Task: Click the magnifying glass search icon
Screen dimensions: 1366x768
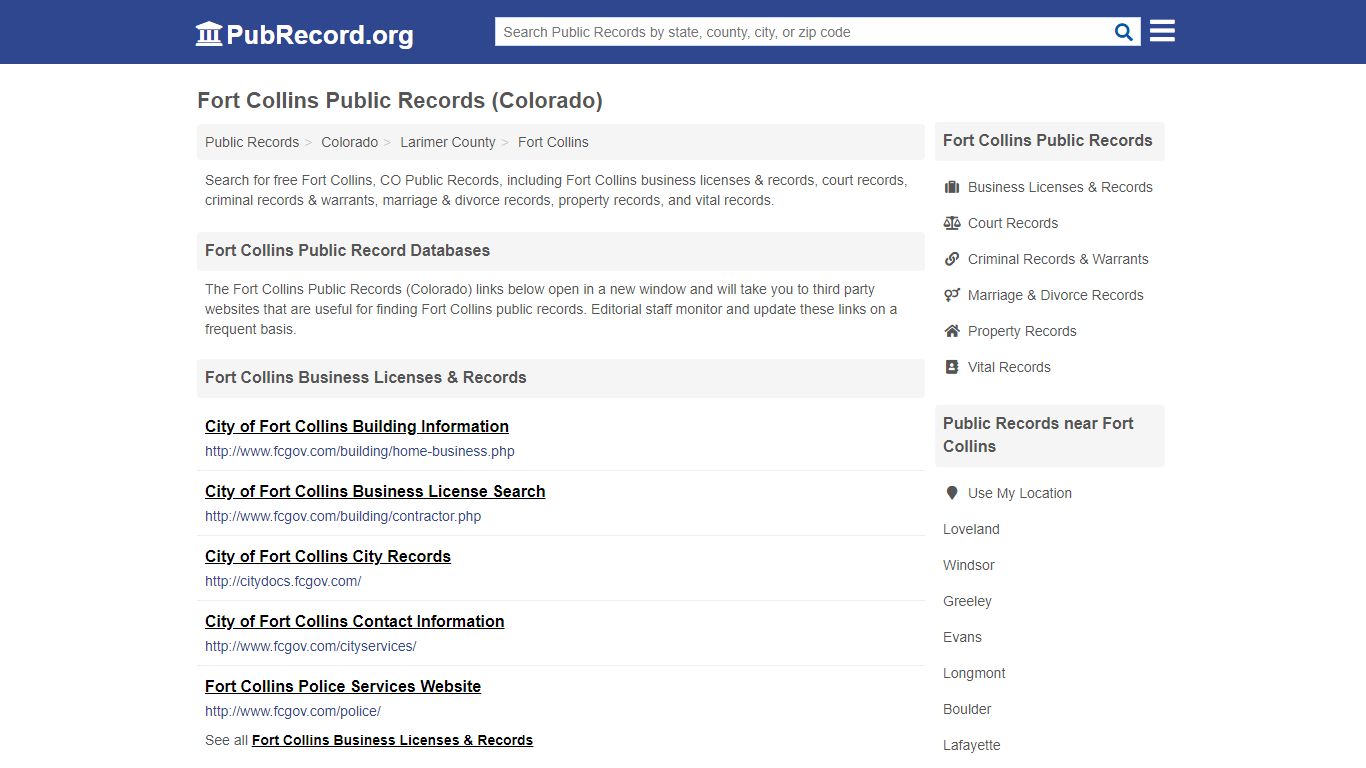Action: pos(1124,32)
